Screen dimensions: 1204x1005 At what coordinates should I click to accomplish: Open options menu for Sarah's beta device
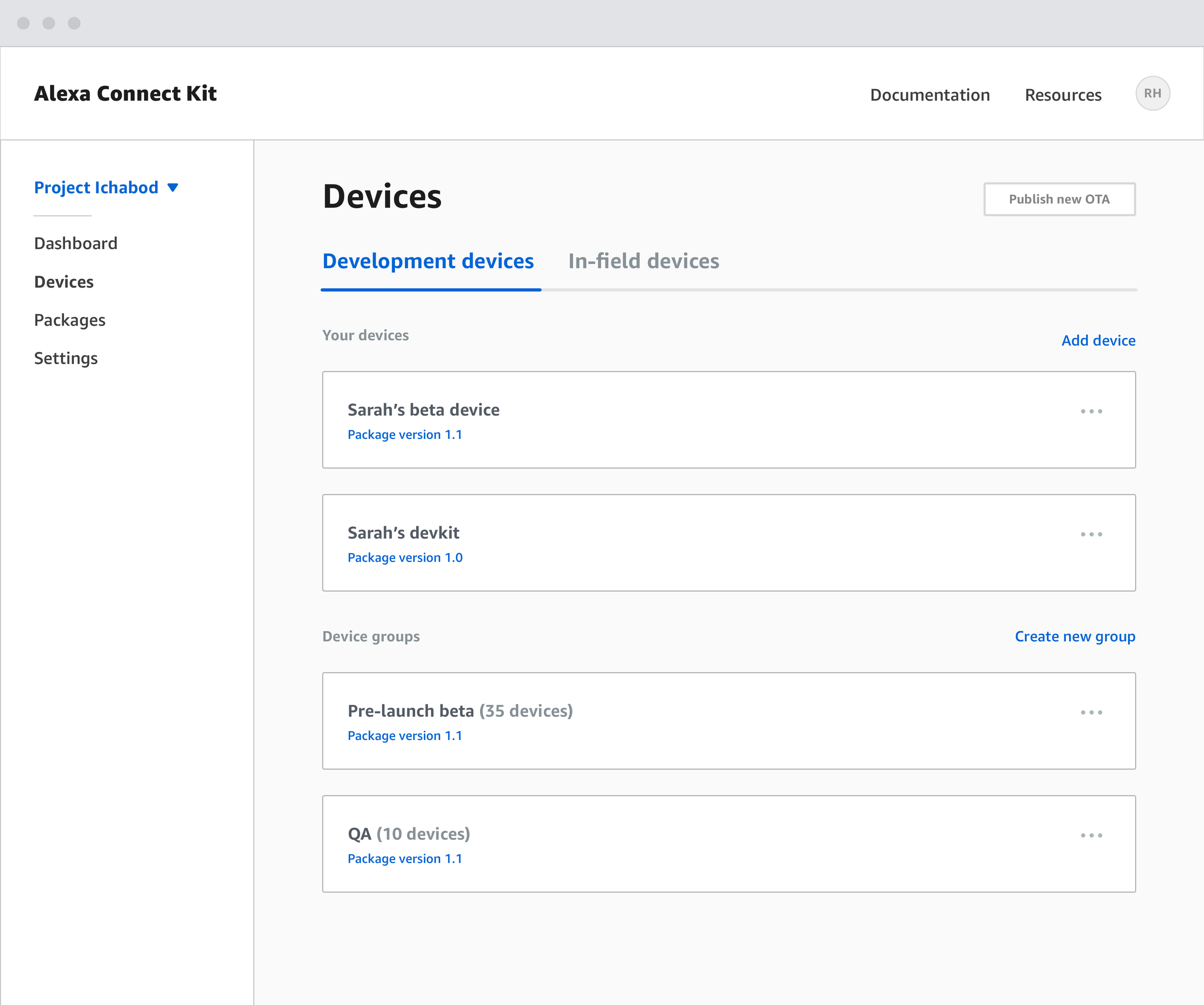pyautogui.click(x=1091, y=411)
